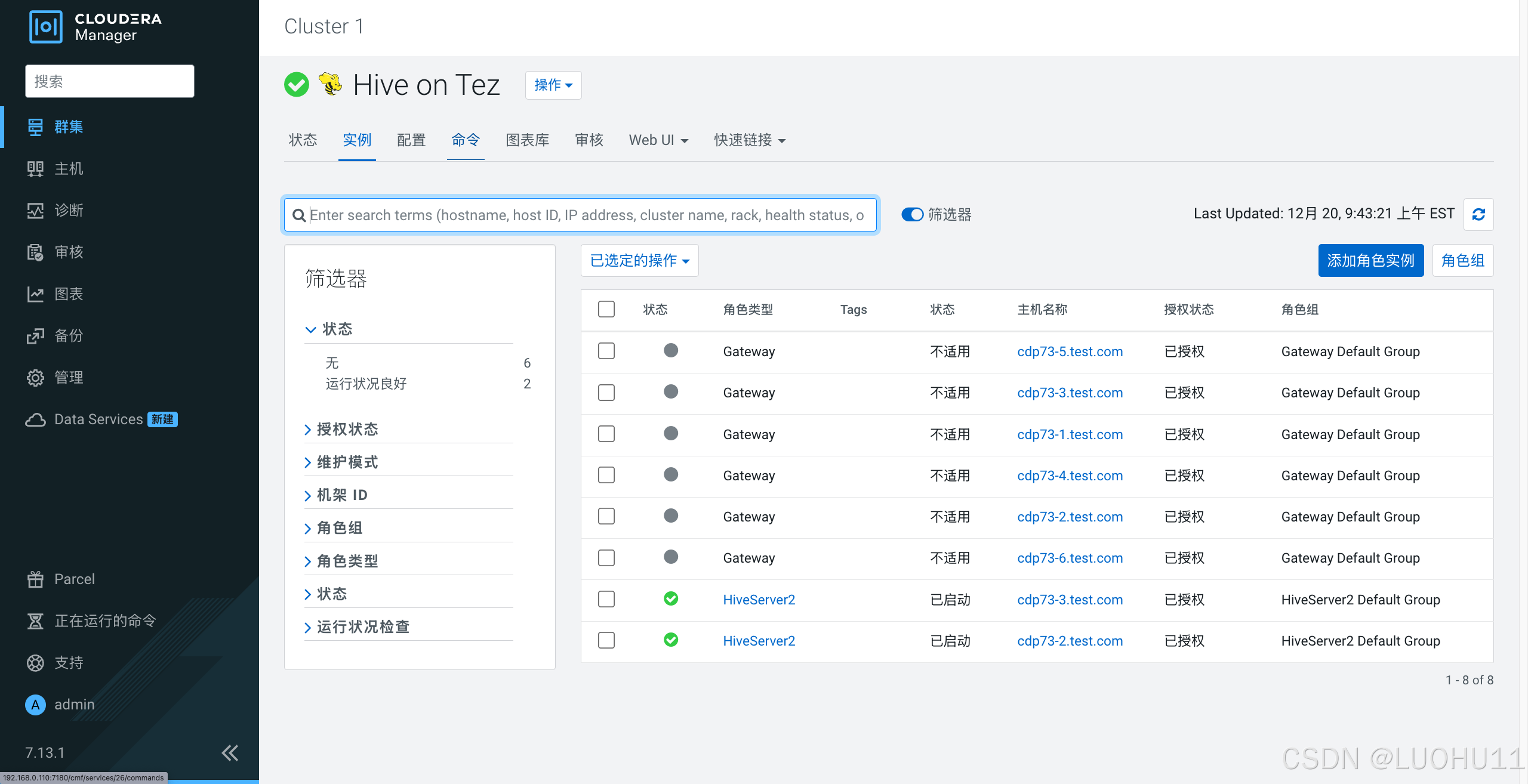Click the Cloudera Manager logo icon
Viewport: 1528px width, 784px height.
coord(45,27)
